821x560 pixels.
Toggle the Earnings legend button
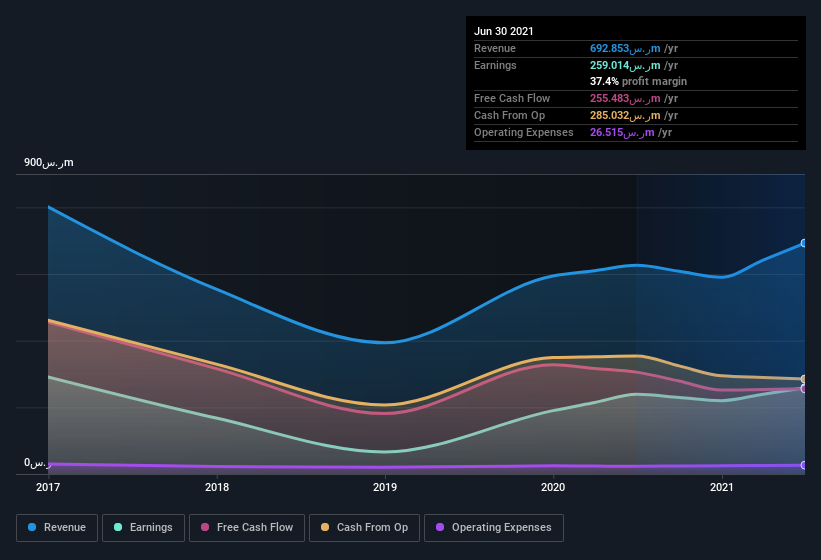coord(143,528)
